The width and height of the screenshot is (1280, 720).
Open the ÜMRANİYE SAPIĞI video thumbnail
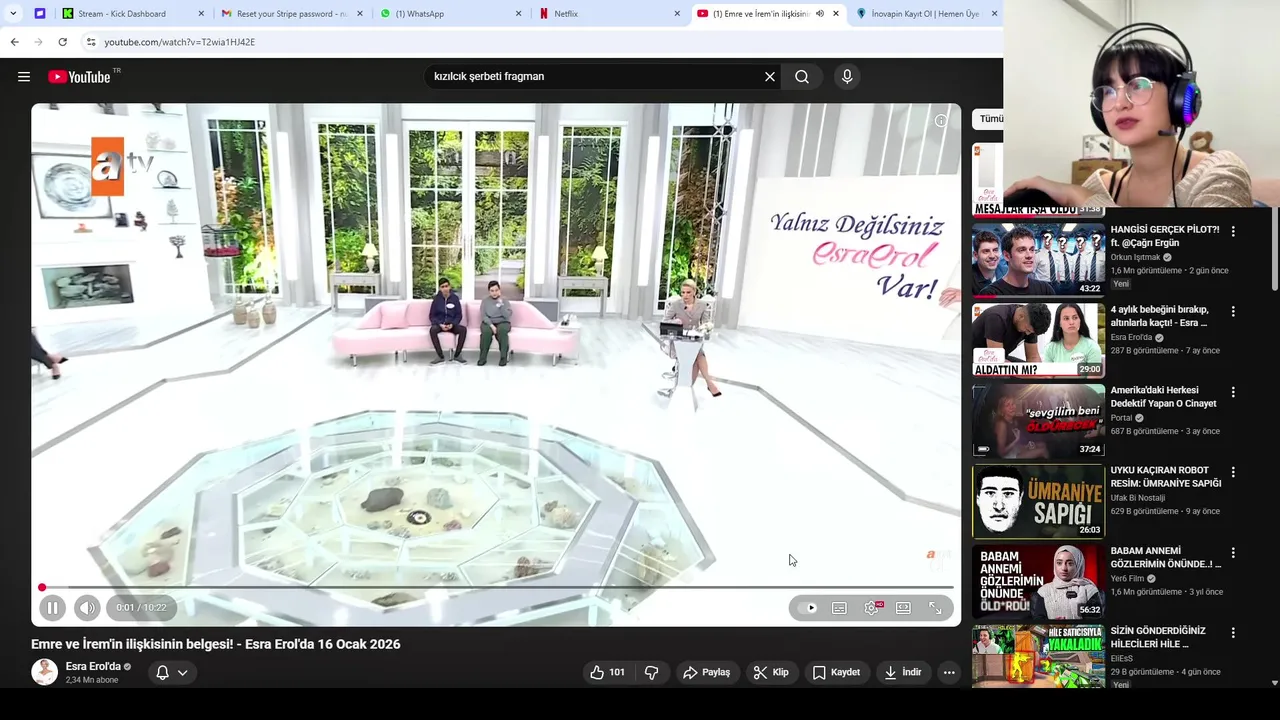coord(1038,501)
